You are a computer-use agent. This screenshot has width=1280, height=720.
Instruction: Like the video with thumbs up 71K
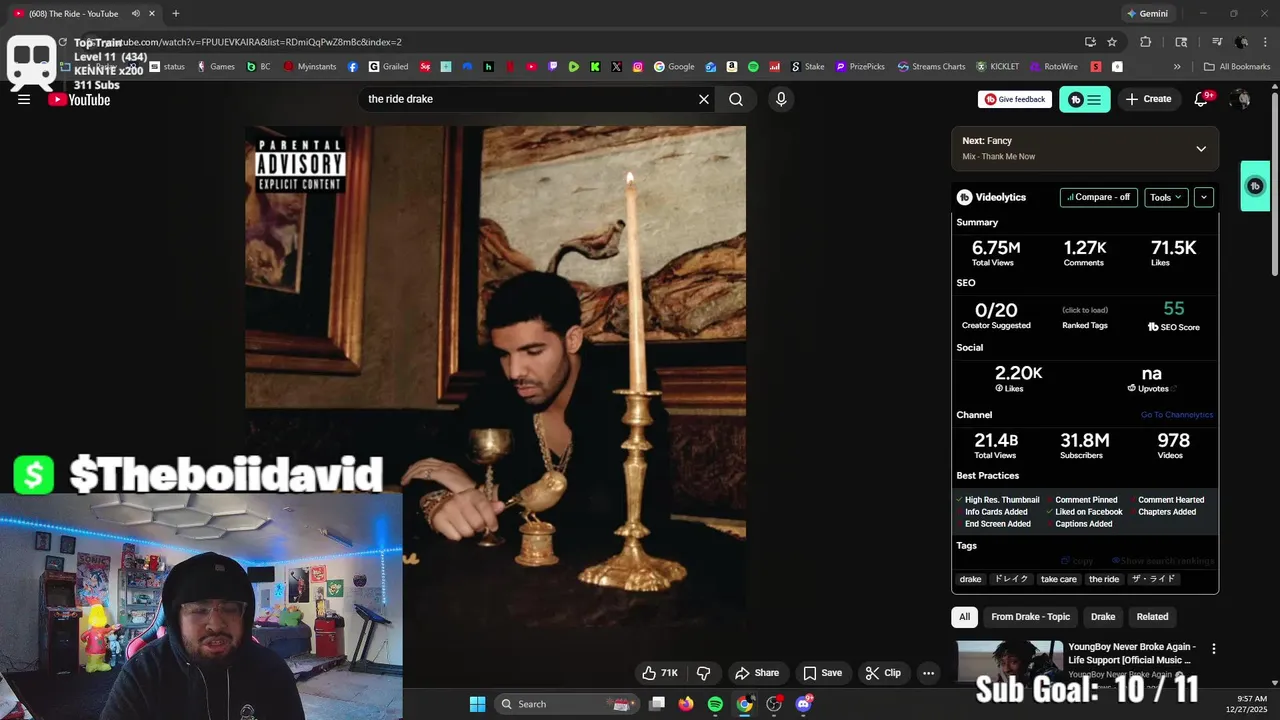point(660,673)
